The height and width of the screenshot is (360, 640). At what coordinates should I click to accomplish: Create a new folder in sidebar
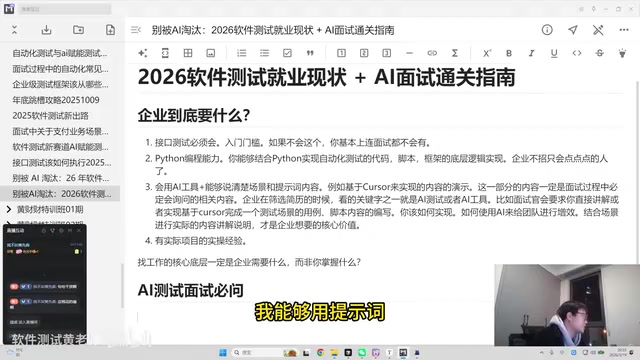pos(78,30)
